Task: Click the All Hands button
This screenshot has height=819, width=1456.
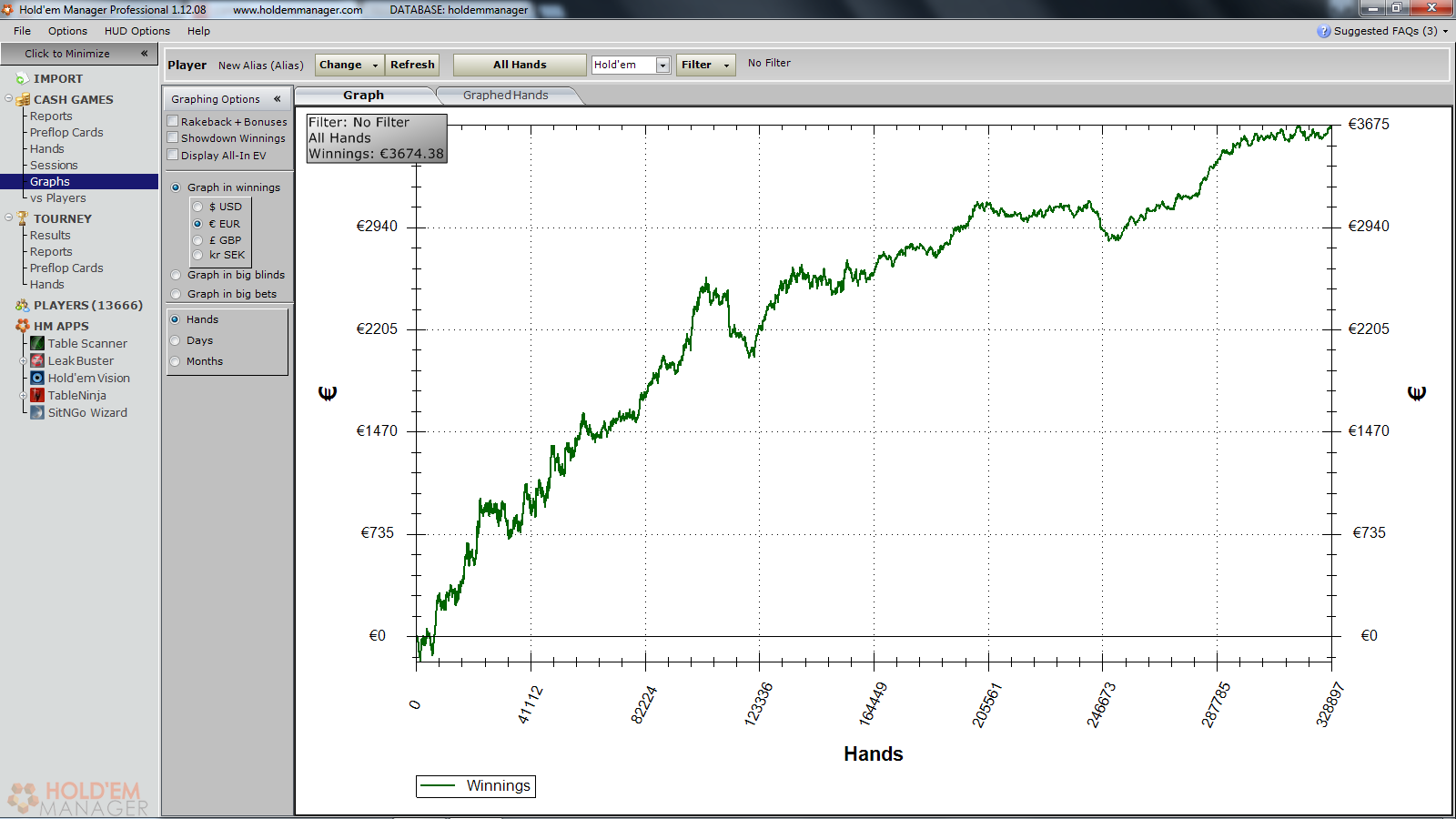Action: point(520,65)
